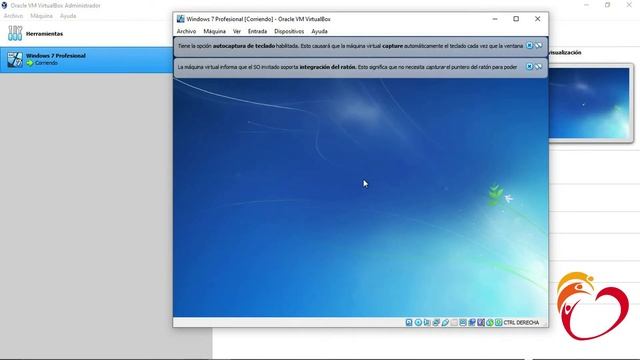Click the Herramientas tools icon in Administrador
The width and height of the screenshot is (640, 360).
point(15,33)
